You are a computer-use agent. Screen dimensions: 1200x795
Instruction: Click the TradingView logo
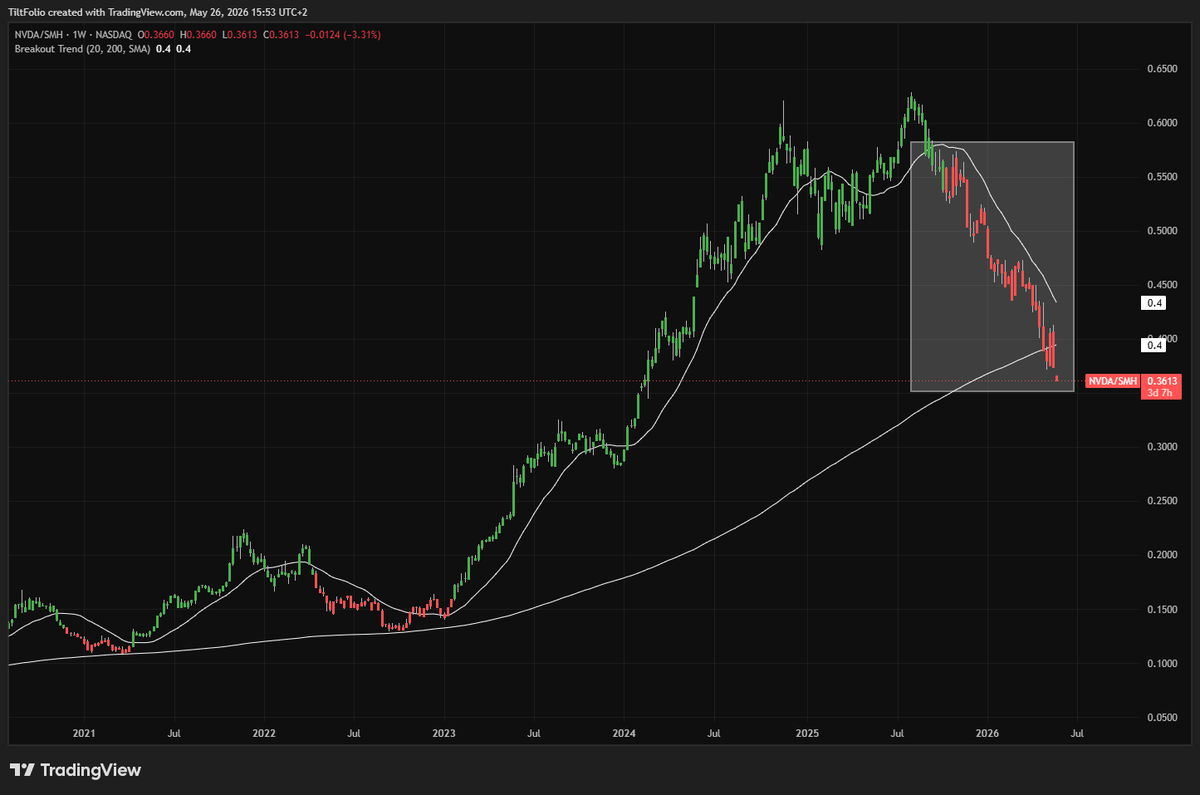[75, 770]
